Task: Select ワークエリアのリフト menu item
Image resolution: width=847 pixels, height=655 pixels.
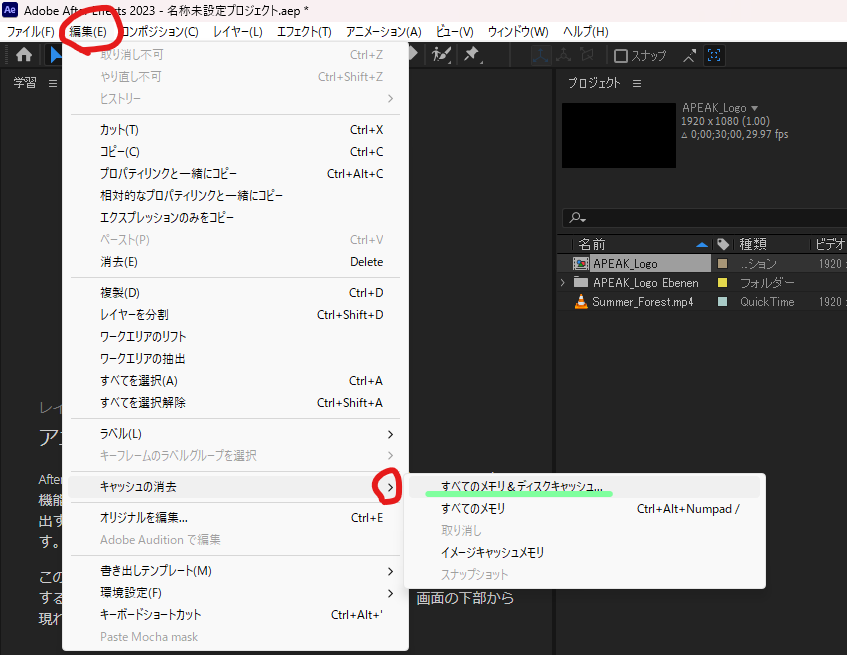Action: tap(236, 337)
